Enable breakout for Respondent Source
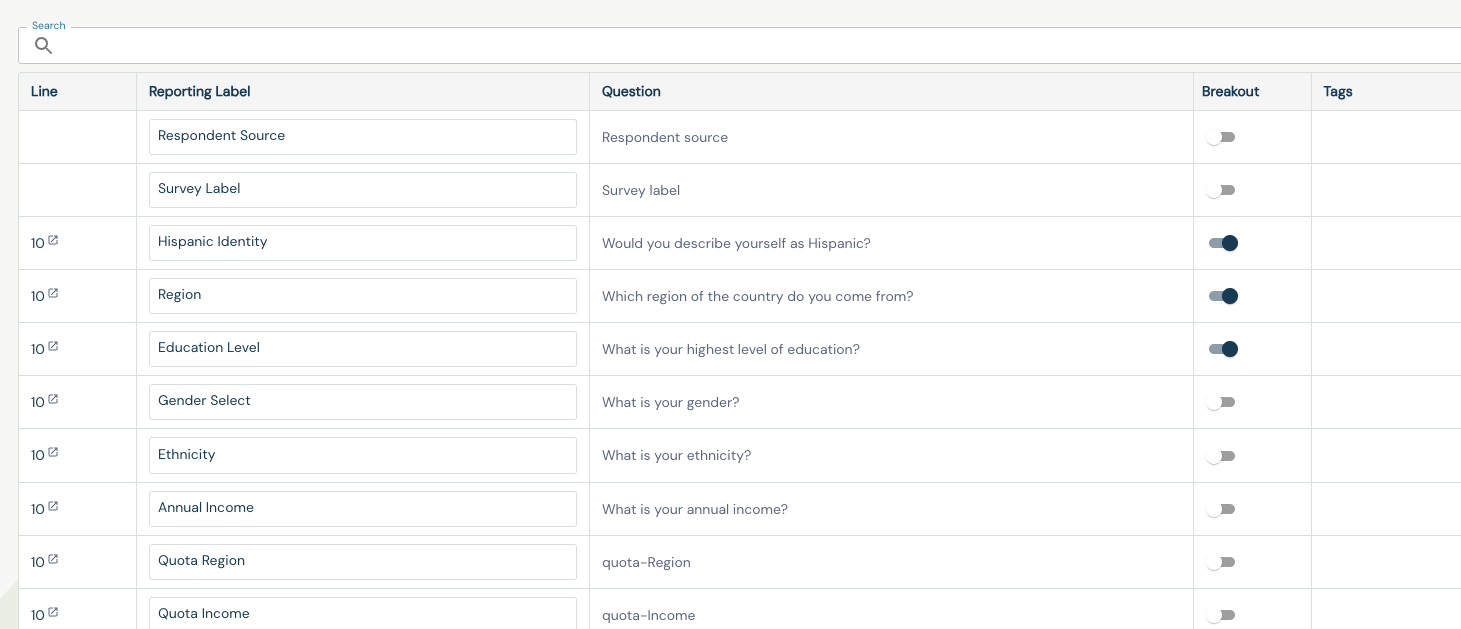This screenshot has height=629, width=1461. click(1221, 137)
